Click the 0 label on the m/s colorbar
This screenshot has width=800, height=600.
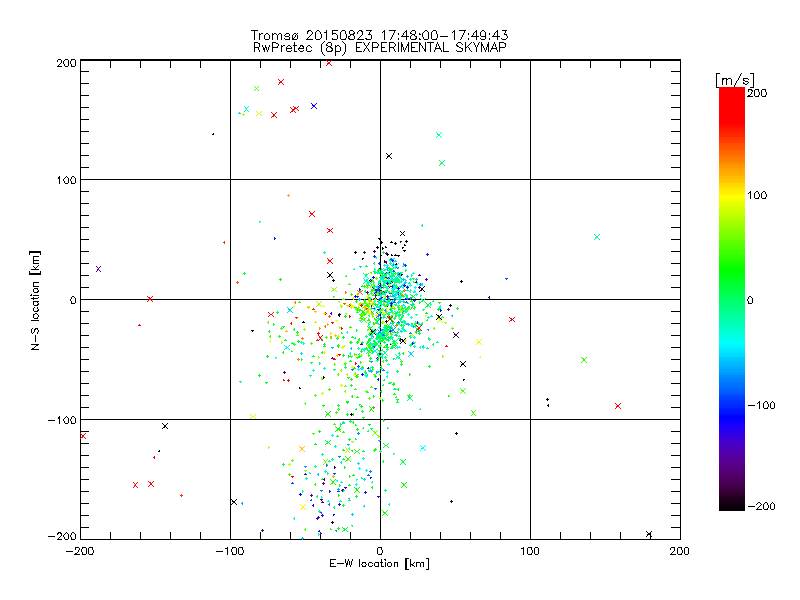tap(750, 300)
